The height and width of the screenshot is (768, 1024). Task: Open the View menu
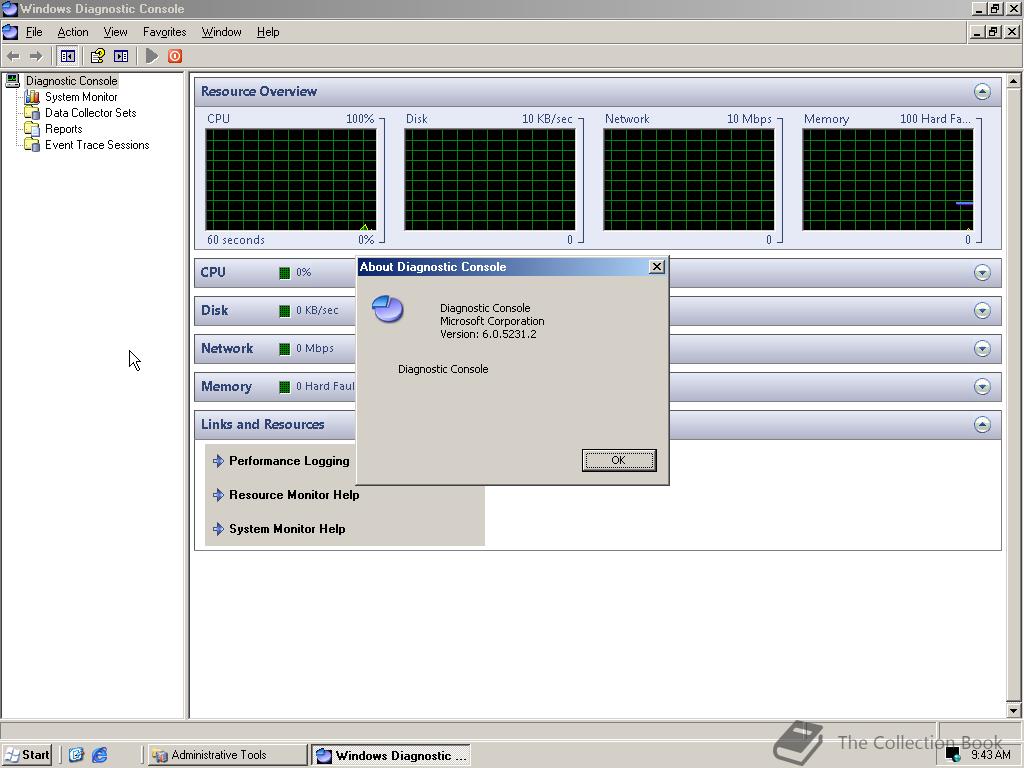(115, 32)
